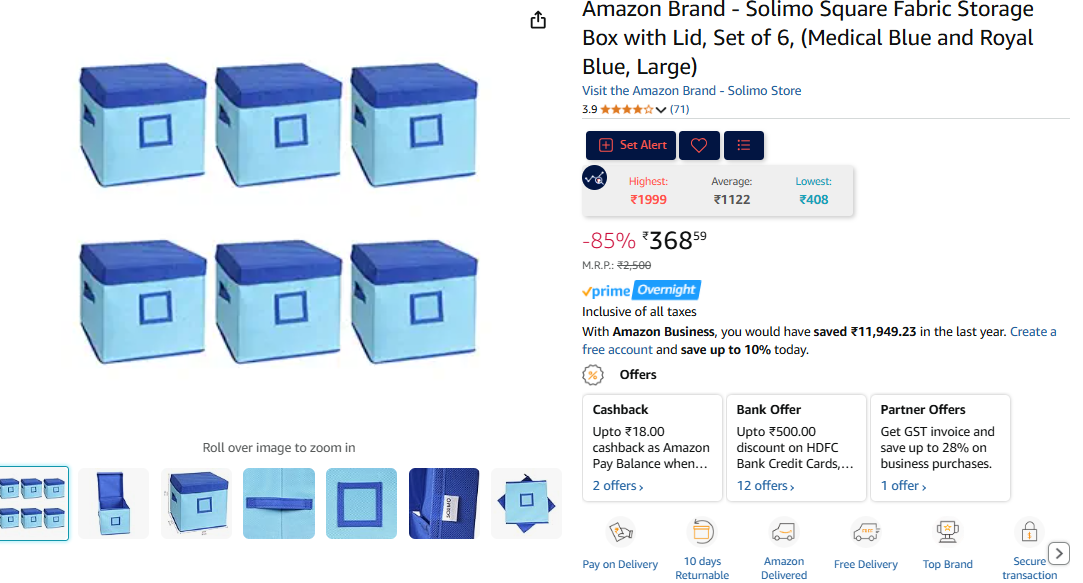Expand the star rating dropdown arrow
The image size is (1083, 583).
coord(660,110)
